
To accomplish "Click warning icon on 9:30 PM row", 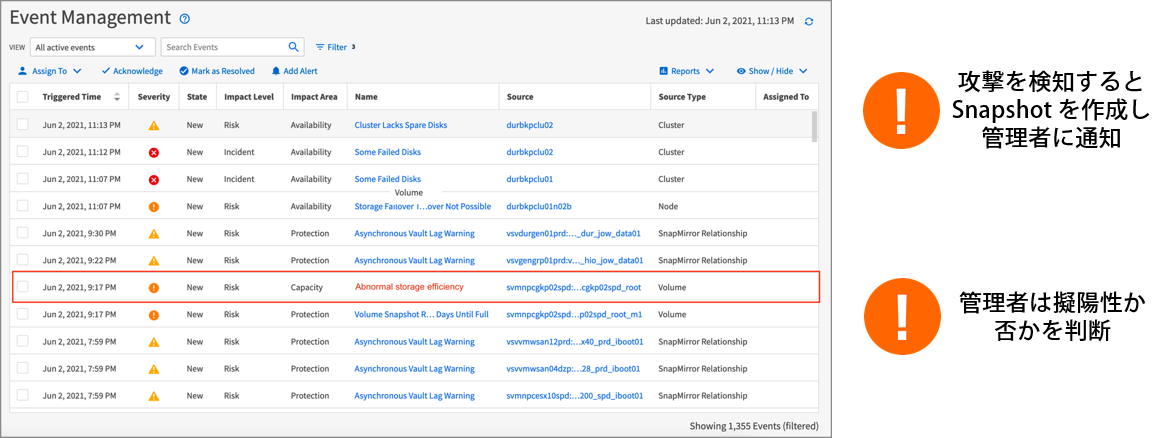I will [154, 234].
